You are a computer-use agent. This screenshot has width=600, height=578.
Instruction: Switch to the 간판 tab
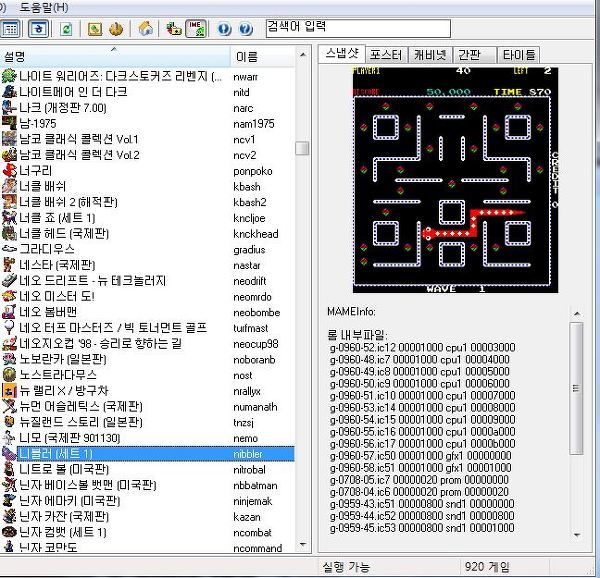pos(474,55)
